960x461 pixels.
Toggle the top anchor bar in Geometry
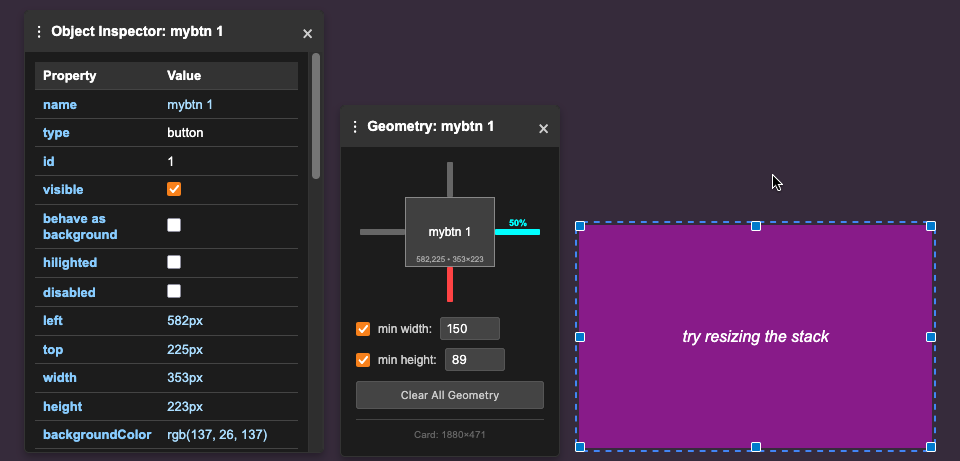coord(450,179)
